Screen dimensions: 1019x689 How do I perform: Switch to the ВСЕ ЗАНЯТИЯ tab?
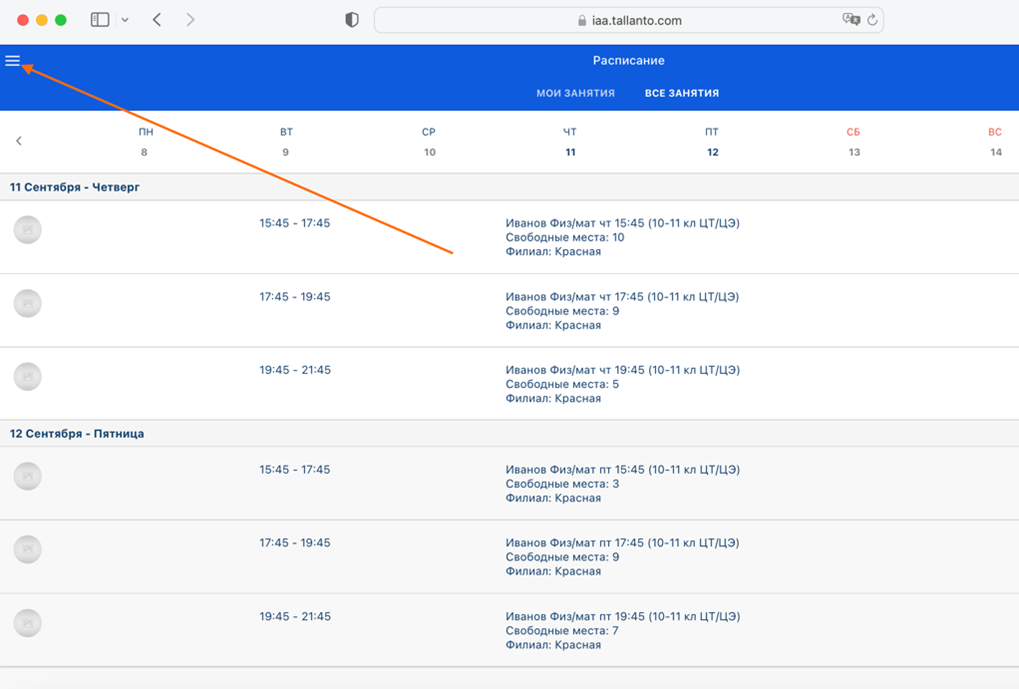pos(681,93)
